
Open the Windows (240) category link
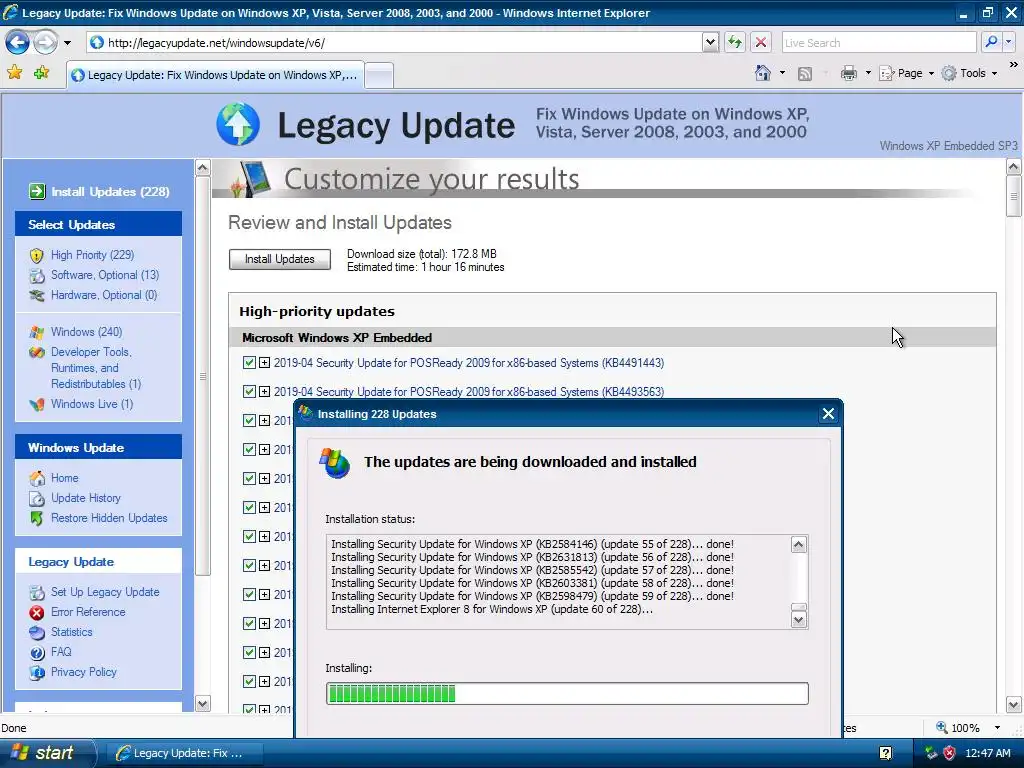click(86, 332)
